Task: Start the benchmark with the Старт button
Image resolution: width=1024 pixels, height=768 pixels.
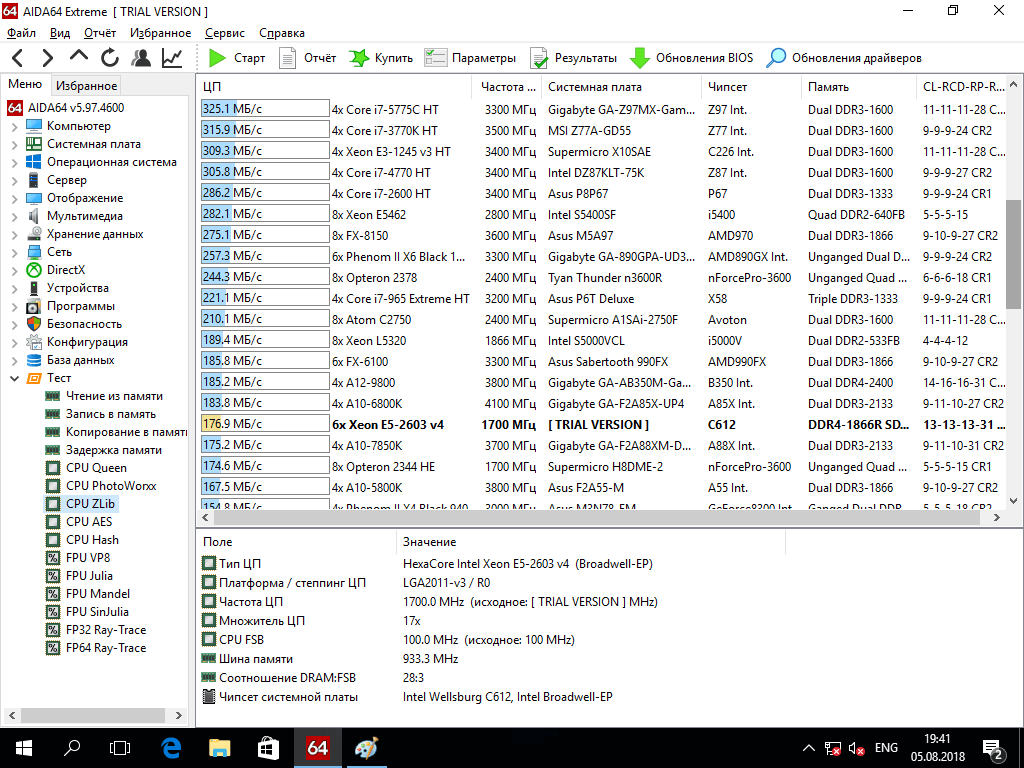Action: [236, 58]
